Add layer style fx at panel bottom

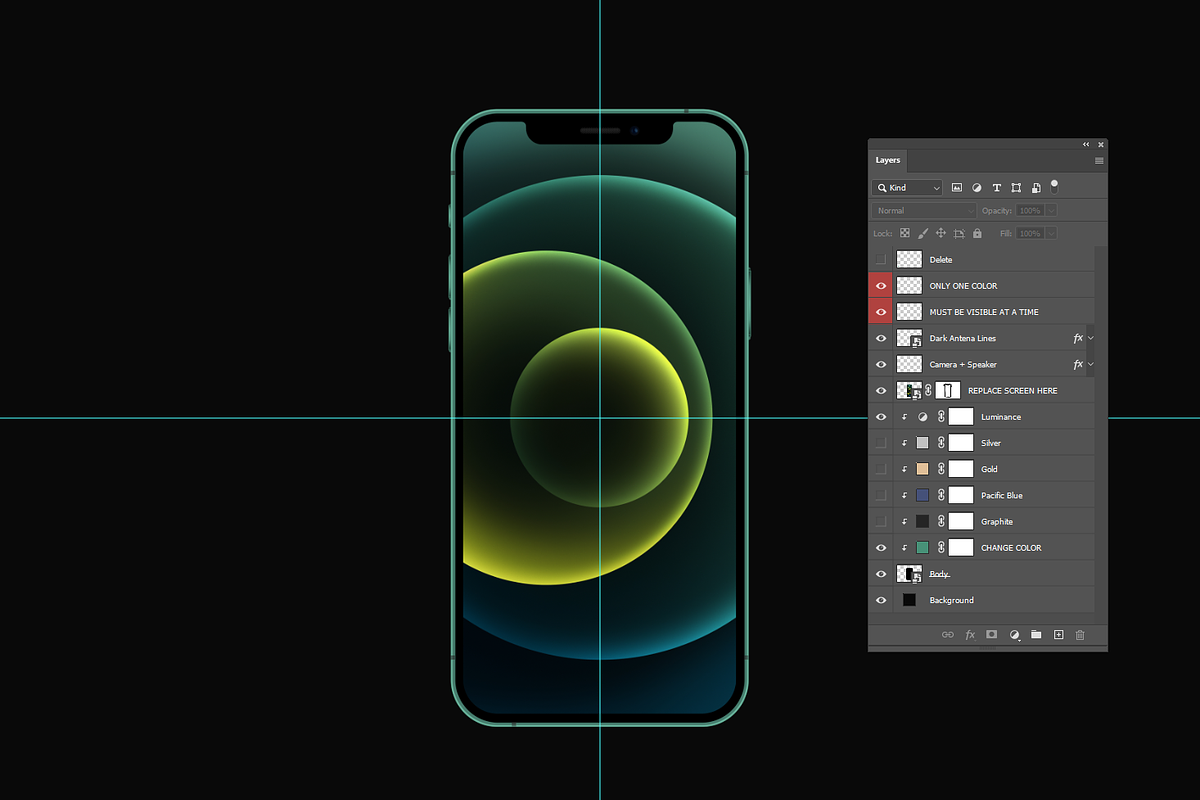pos(970,635)
